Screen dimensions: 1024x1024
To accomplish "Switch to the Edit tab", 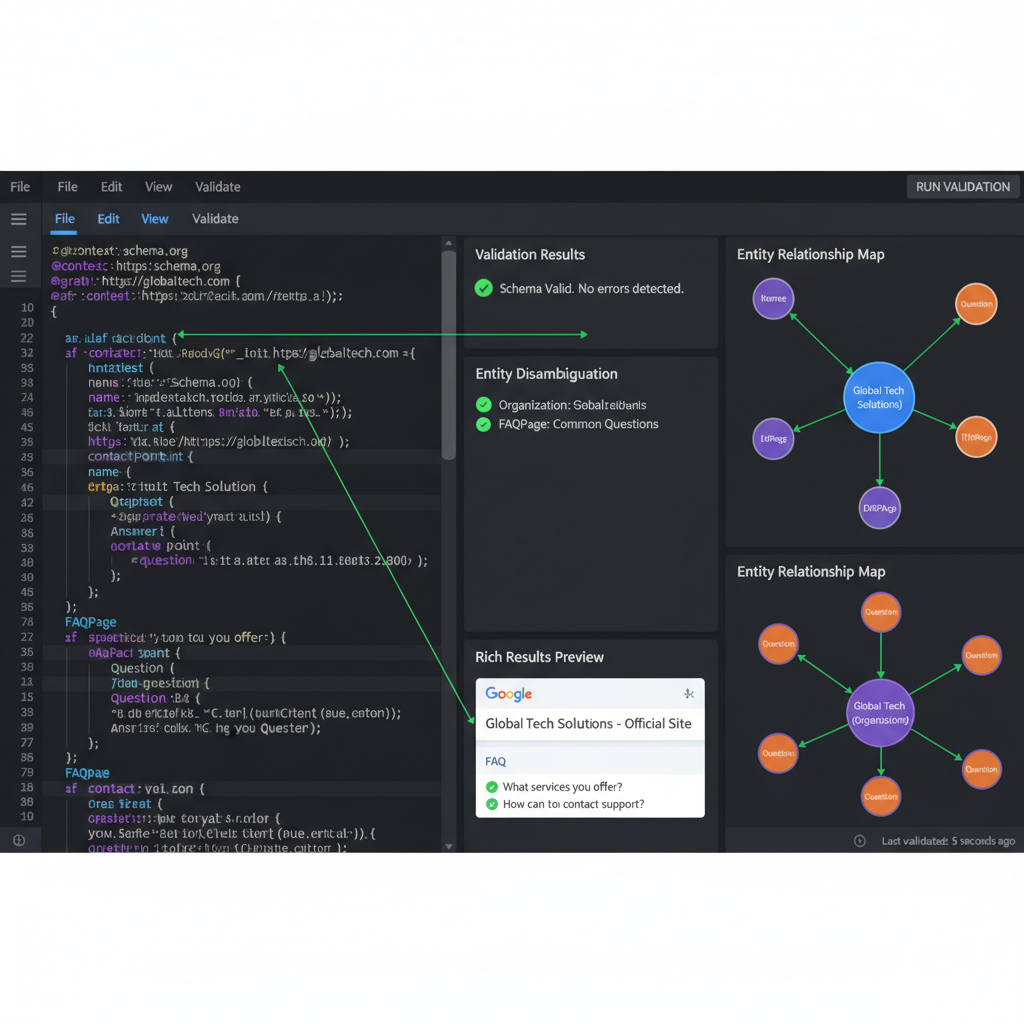I will 108,218.
